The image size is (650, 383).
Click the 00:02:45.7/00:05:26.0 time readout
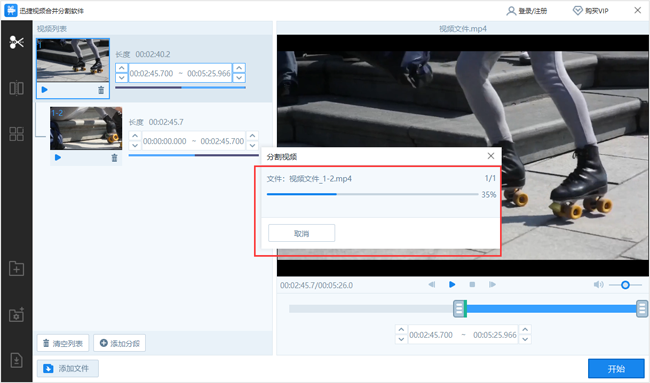(316, 285)
